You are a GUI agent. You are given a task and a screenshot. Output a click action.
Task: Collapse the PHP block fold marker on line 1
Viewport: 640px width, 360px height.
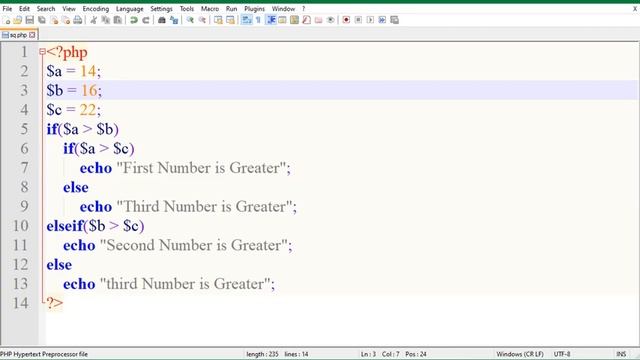coord(42,52)
